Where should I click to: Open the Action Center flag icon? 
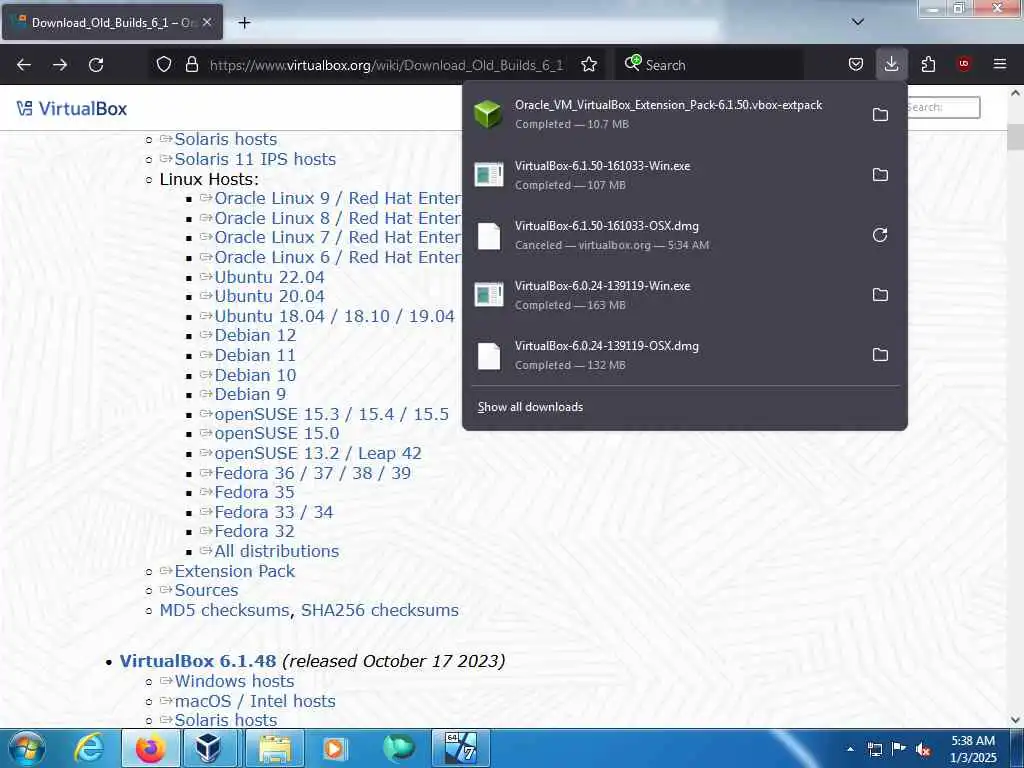click(899, 749)
